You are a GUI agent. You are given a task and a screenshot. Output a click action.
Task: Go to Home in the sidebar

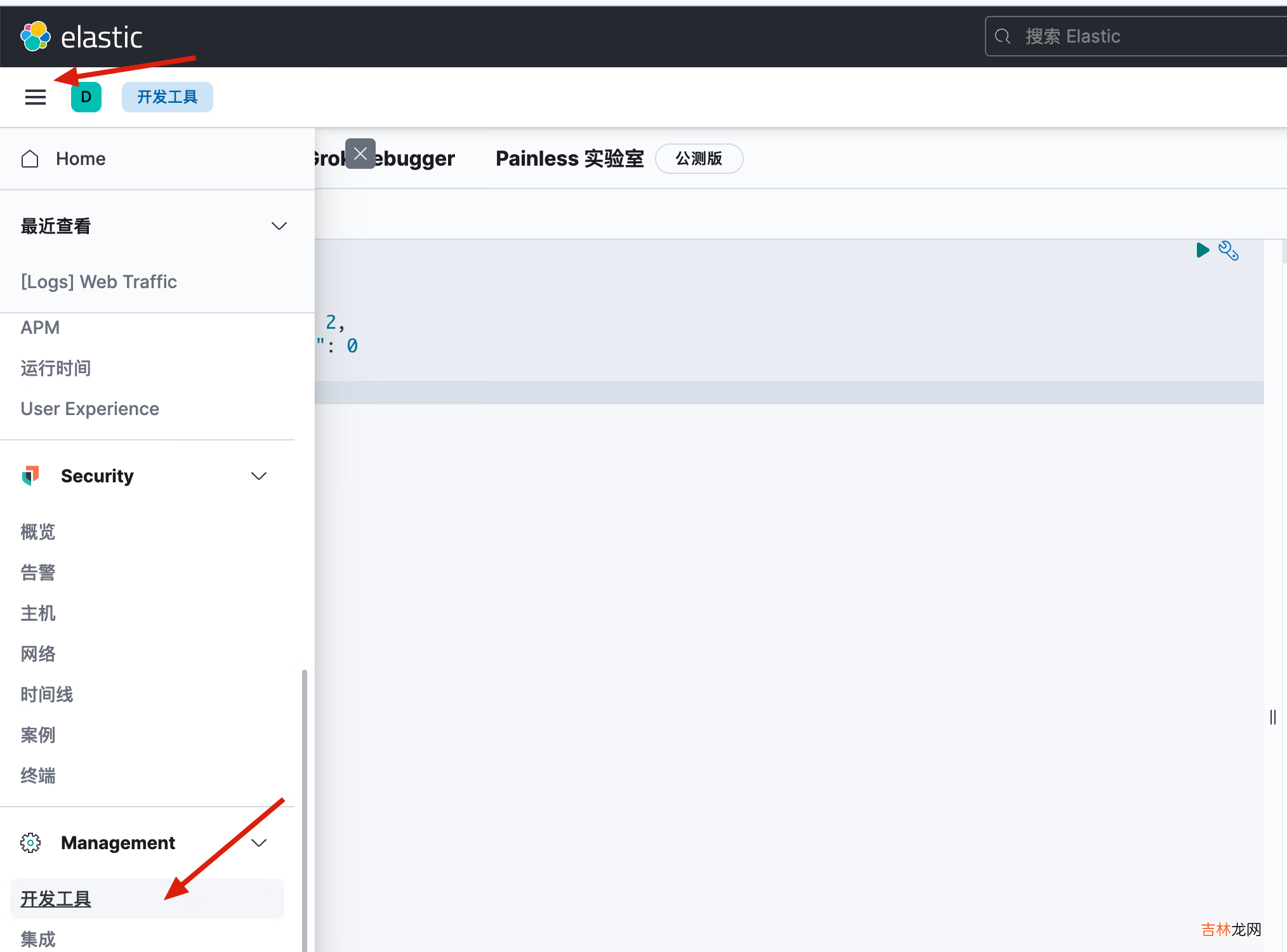pyautogui.click(x=81, y=159)
